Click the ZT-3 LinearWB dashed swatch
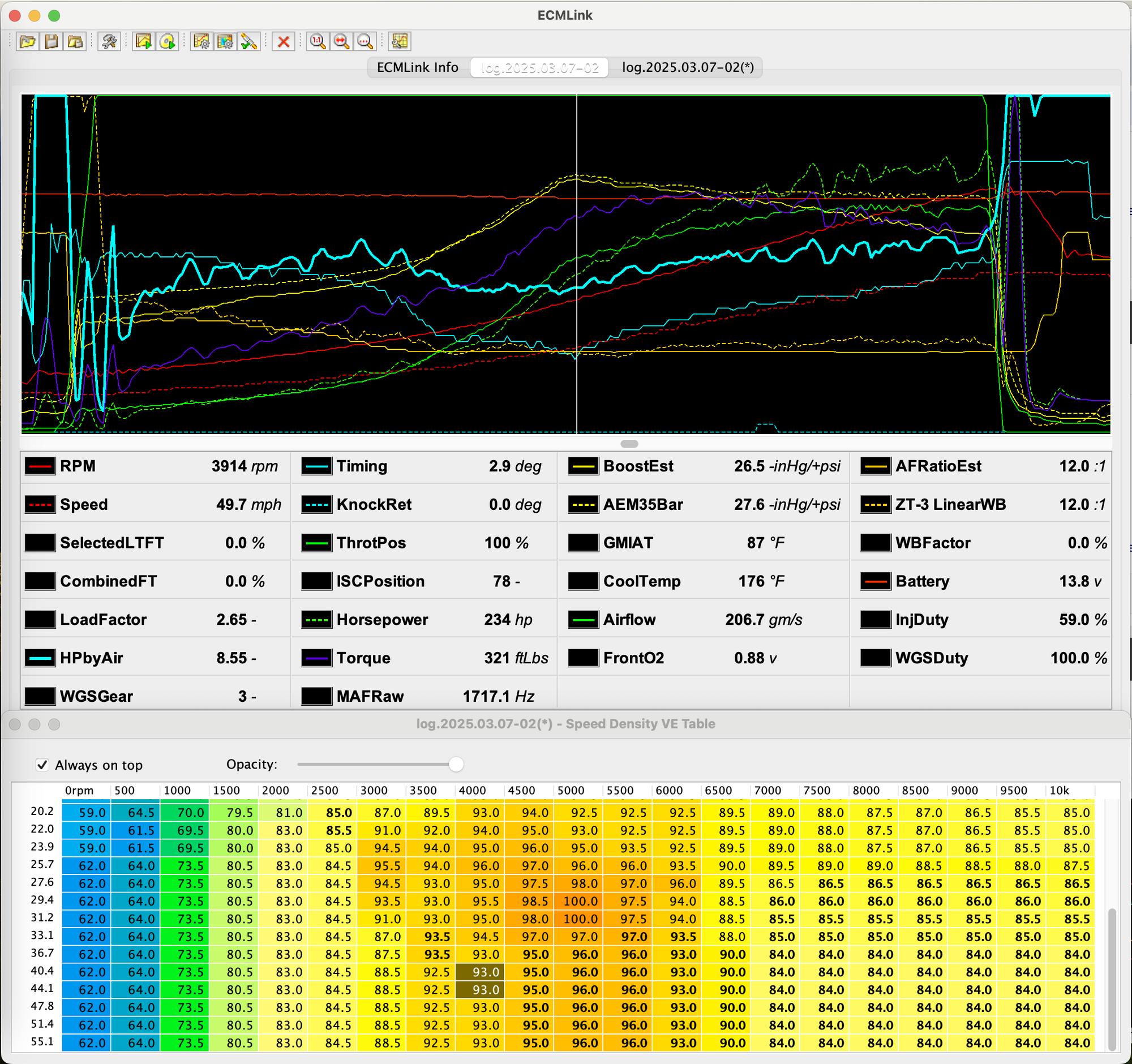Screen dimensions: 1132x1064 (x=876, y=504)
